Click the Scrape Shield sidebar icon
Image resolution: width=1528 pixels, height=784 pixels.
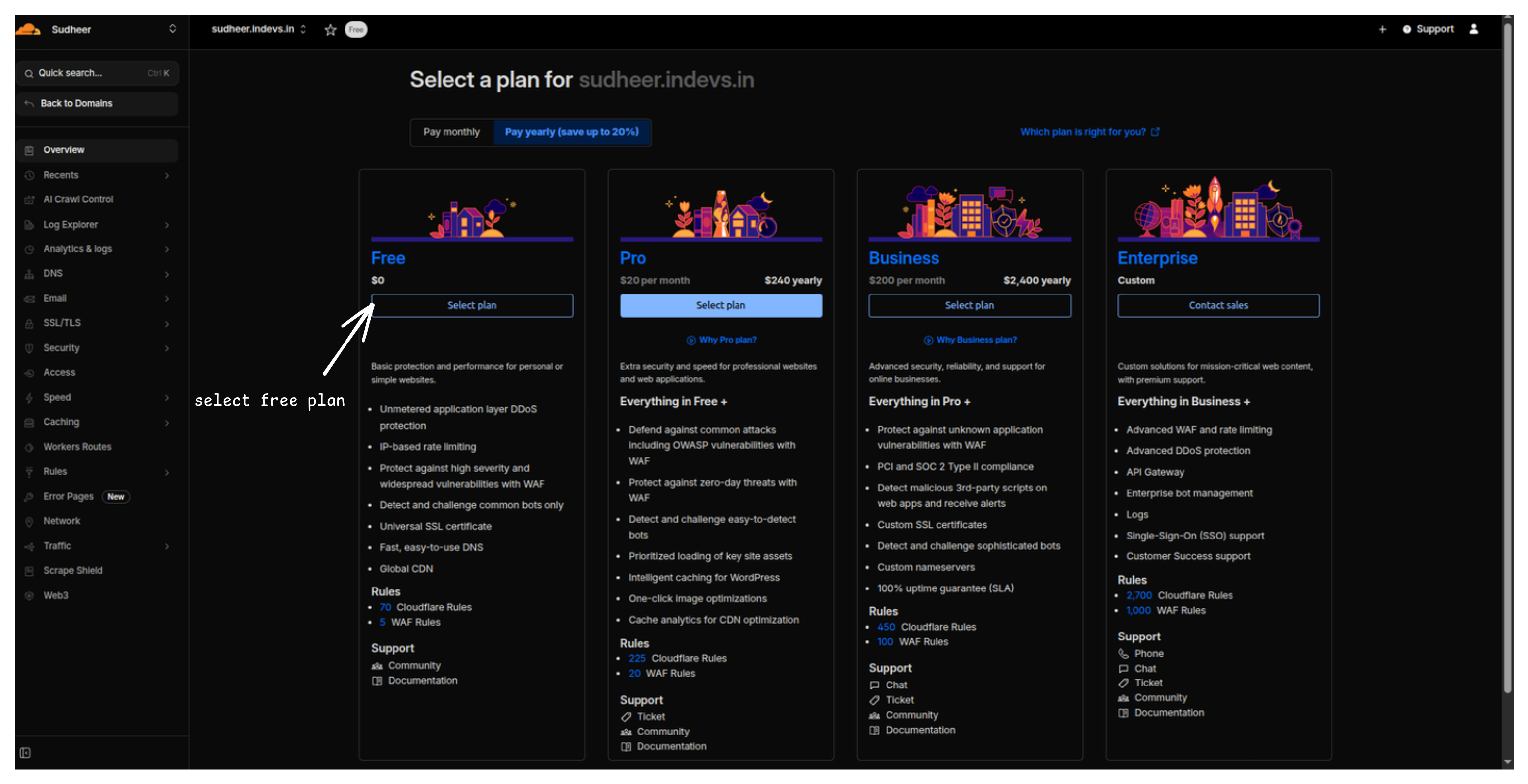pos(29,571)
